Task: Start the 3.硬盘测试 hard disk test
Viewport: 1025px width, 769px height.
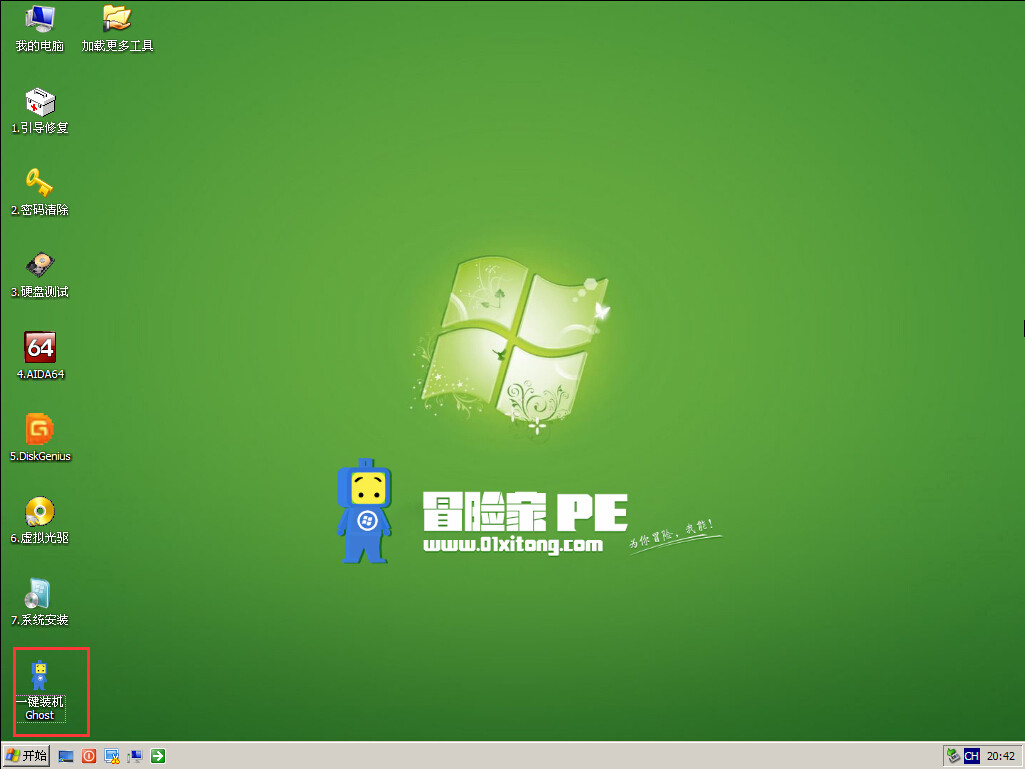Action: point(39,270)
